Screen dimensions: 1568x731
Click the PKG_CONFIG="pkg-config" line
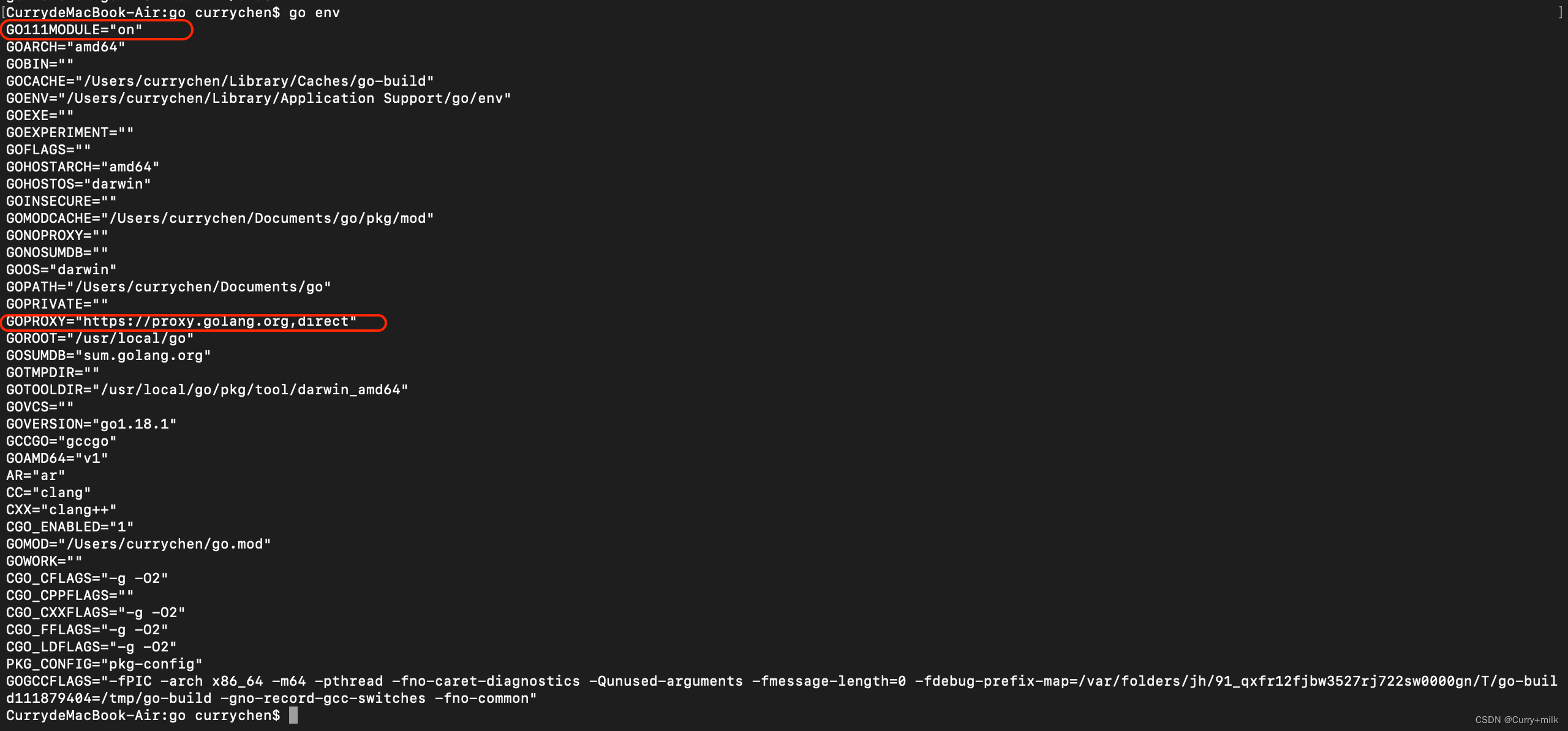click(104, 664)
